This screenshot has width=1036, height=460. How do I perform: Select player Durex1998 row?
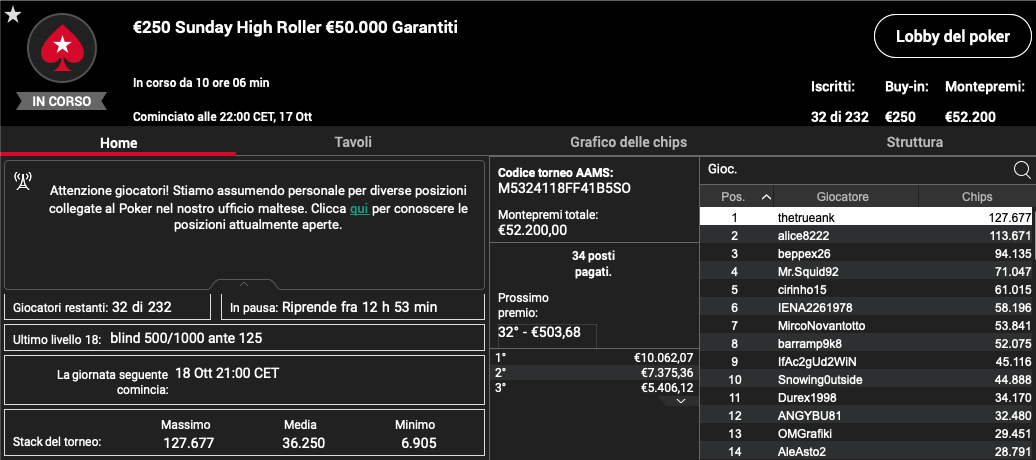coord(867,397)
